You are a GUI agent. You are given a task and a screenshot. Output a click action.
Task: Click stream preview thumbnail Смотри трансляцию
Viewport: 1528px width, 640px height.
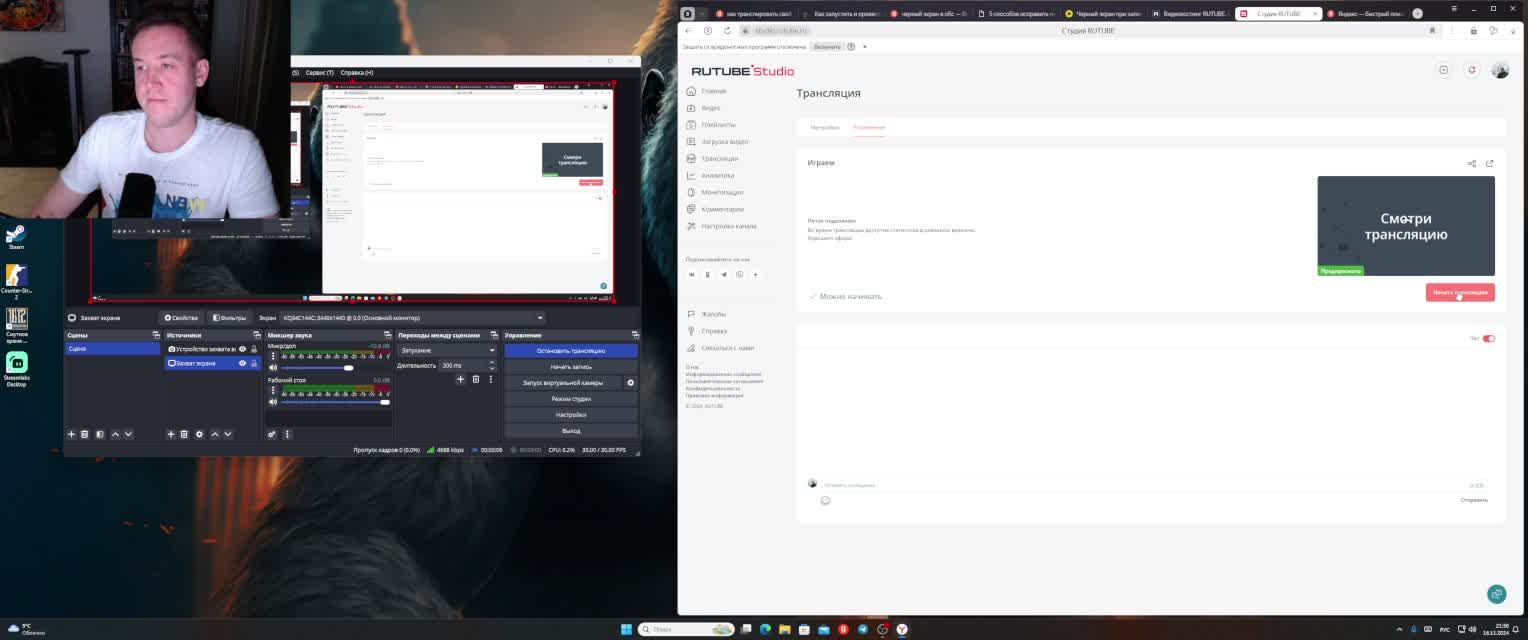[1406, 226]
